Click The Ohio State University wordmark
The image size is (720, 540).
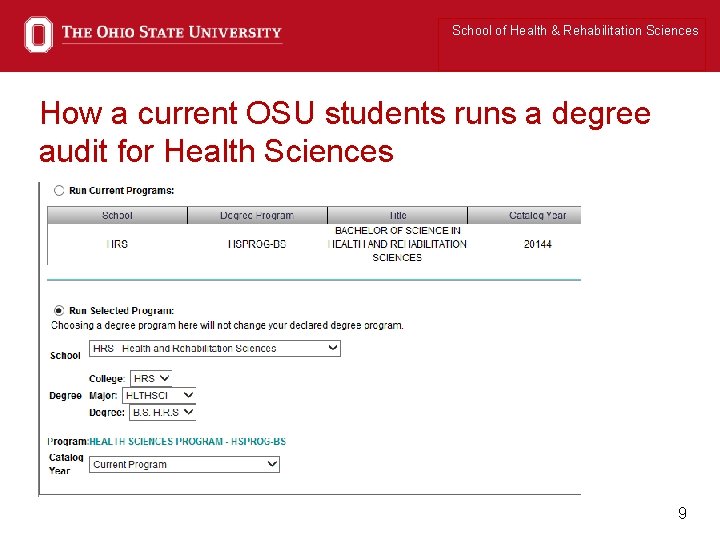point(172,32)
